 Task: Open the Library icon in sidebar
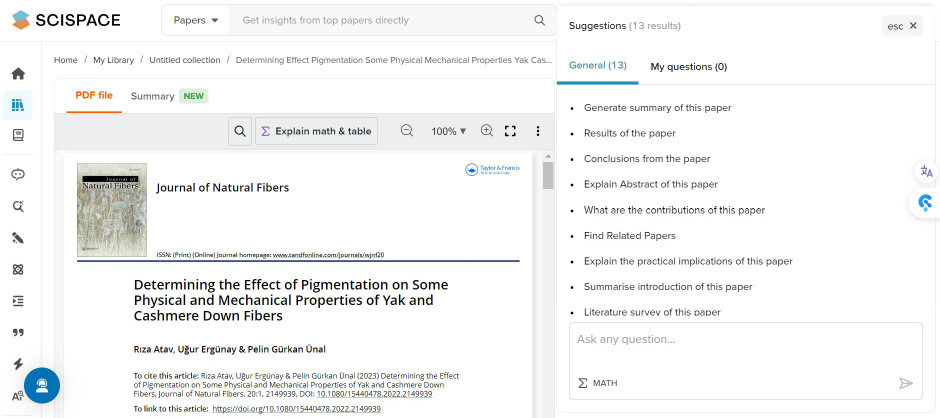(17, 104)
